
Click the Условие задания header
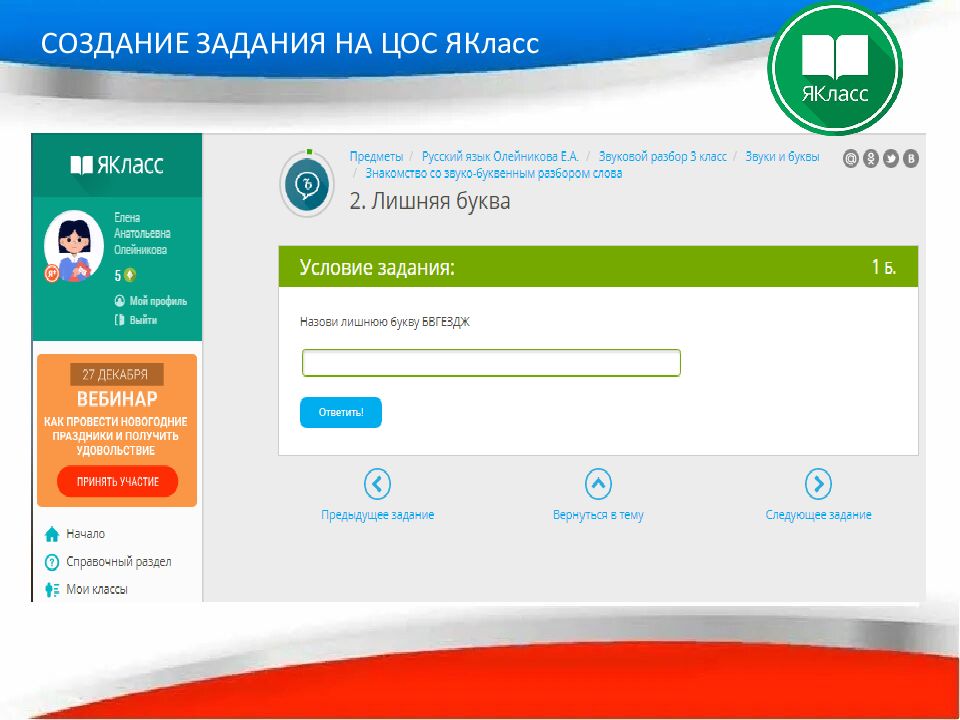pyautogui.click(x=377, y=267)
